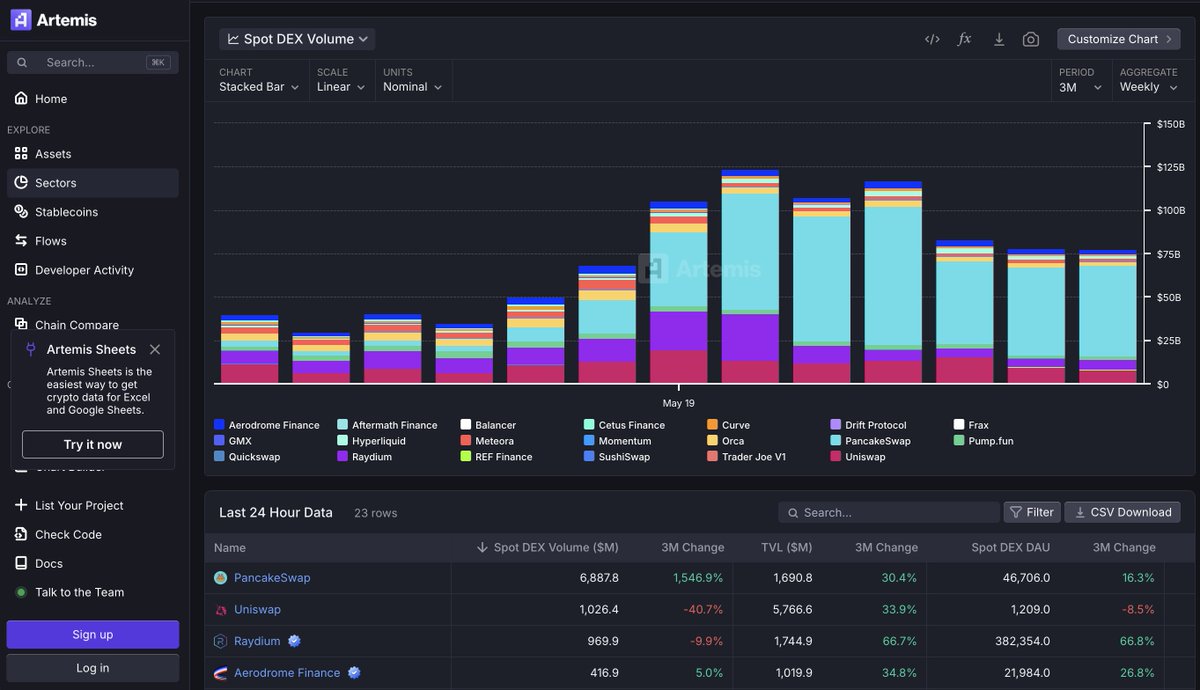This screenshot has height=690, width=1200.
Task: Click the CSV Download button
Action: (x=1121, y=512)
